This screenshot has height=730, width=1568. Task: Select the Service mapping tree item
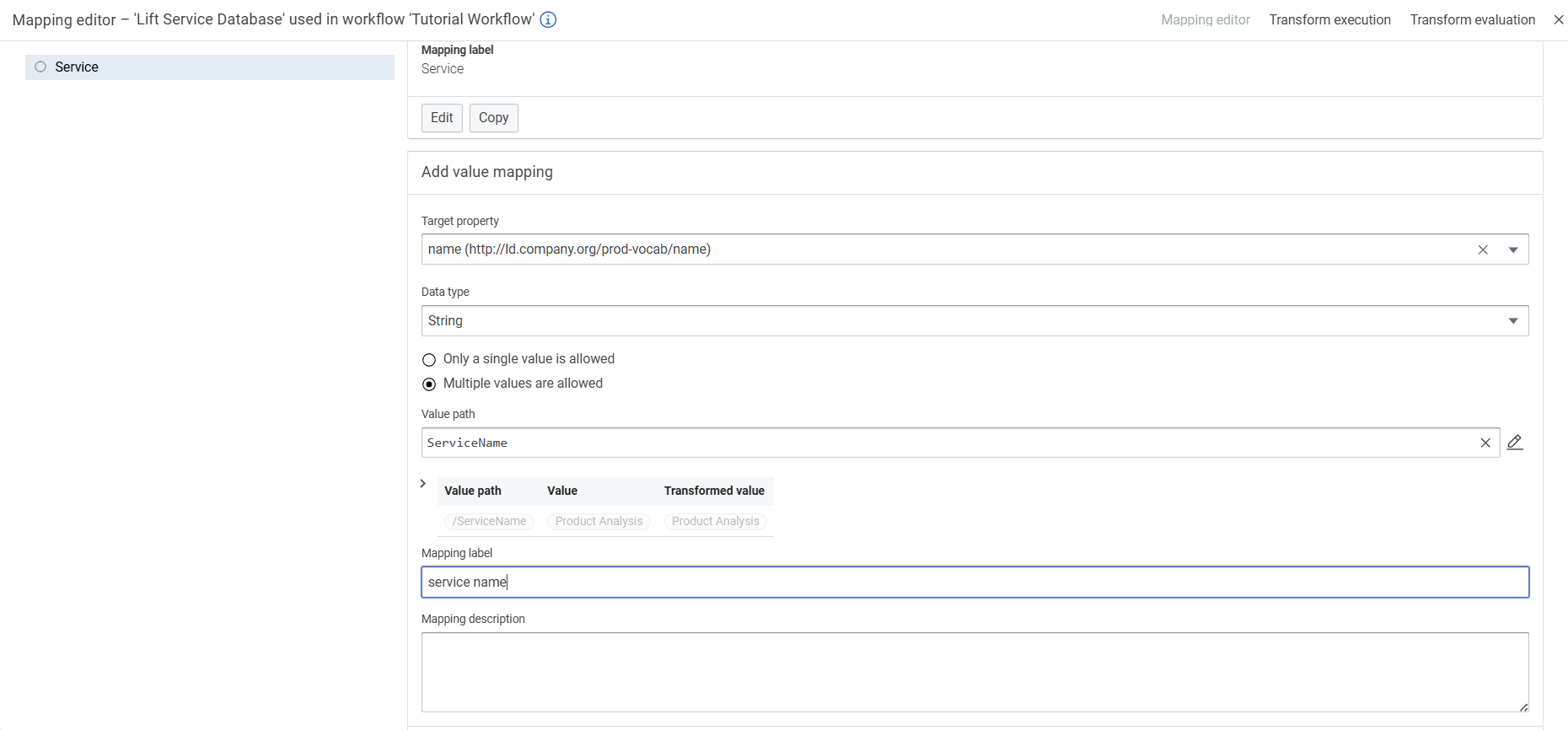(x=211, y=67)
